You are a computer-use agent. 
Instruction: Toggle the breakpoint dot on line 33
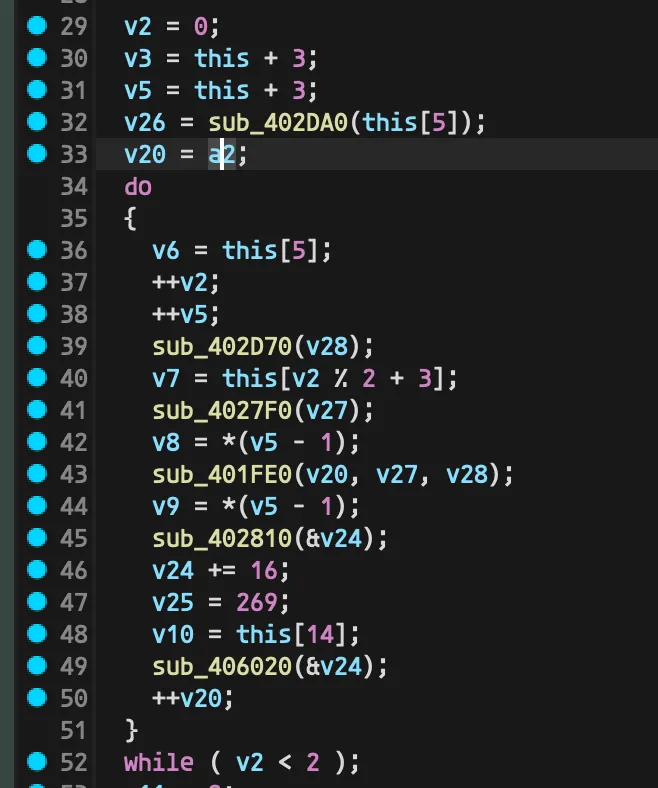pyautogui.click(x=37, y=154)
